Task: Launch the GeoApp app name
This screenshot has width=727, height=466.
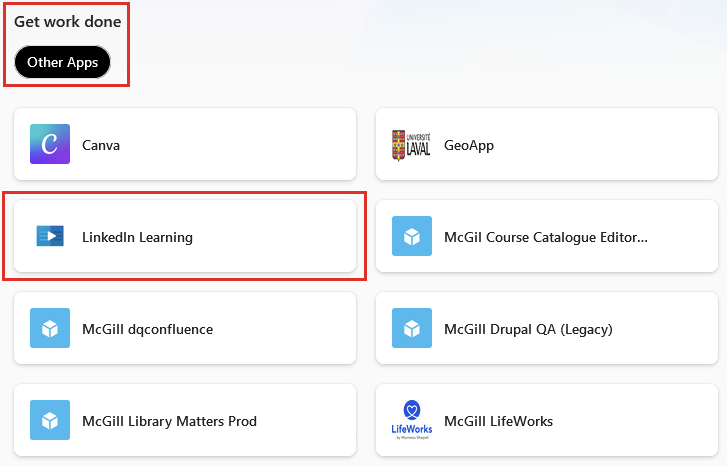Action: pyautogui.click(x=469, y=146)
